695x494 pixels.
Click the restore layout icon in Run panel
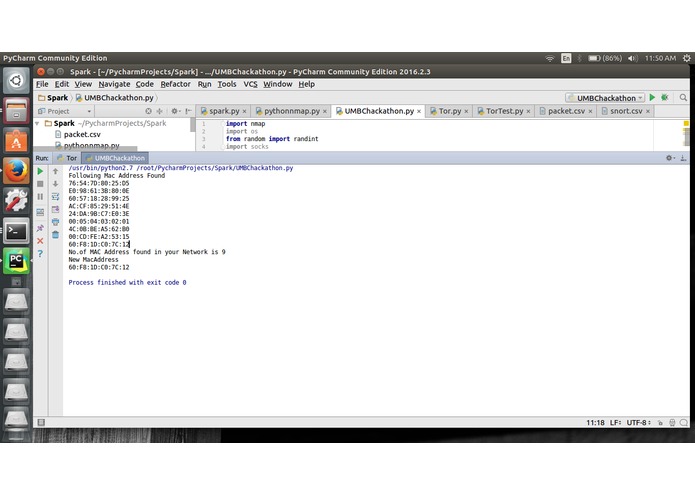tap(40, 212)
